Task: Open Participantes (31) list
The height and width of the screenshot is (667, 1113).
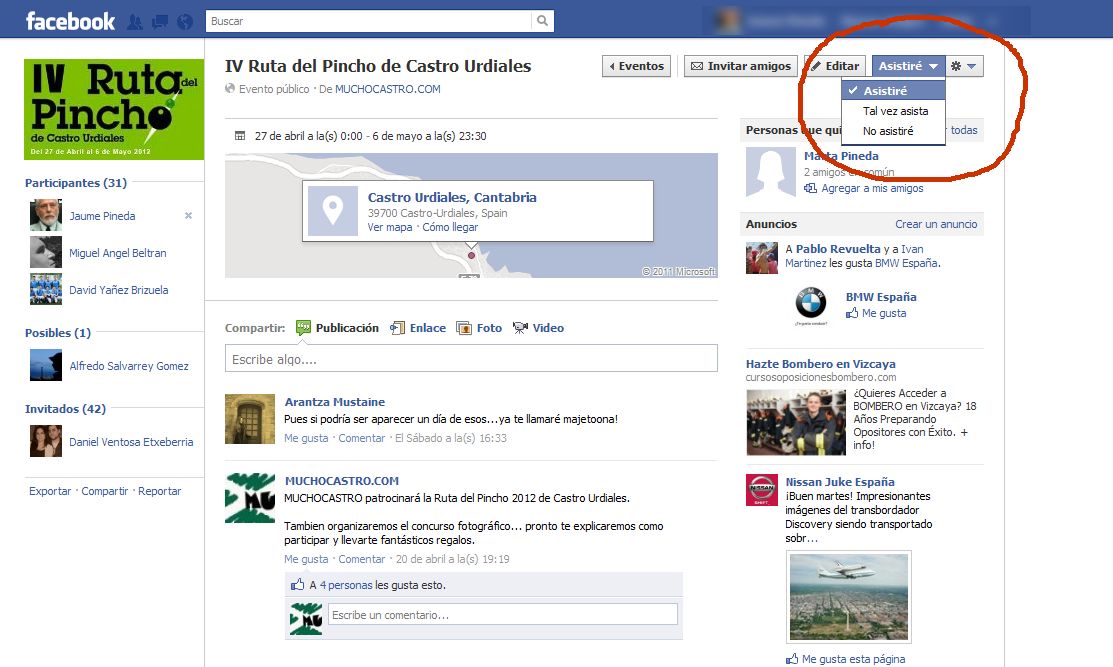Action: (x=76, y=182)
